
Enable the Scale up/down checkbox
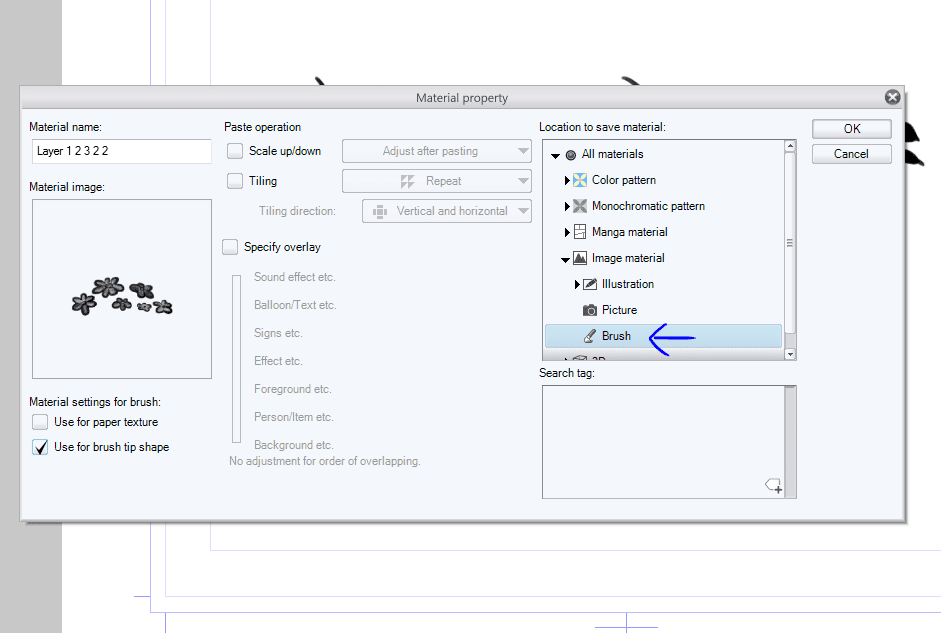point(235,151)
